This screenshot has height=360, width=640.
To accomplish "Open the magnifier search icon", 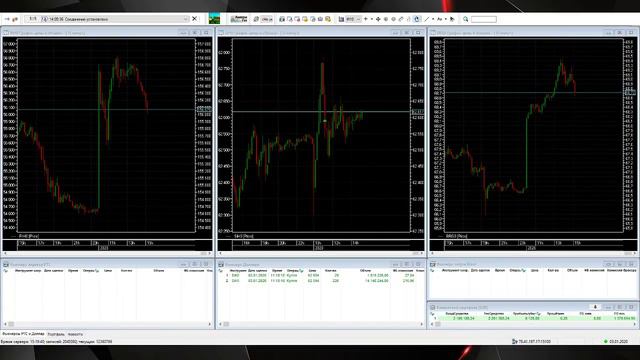I will (465, 19).
